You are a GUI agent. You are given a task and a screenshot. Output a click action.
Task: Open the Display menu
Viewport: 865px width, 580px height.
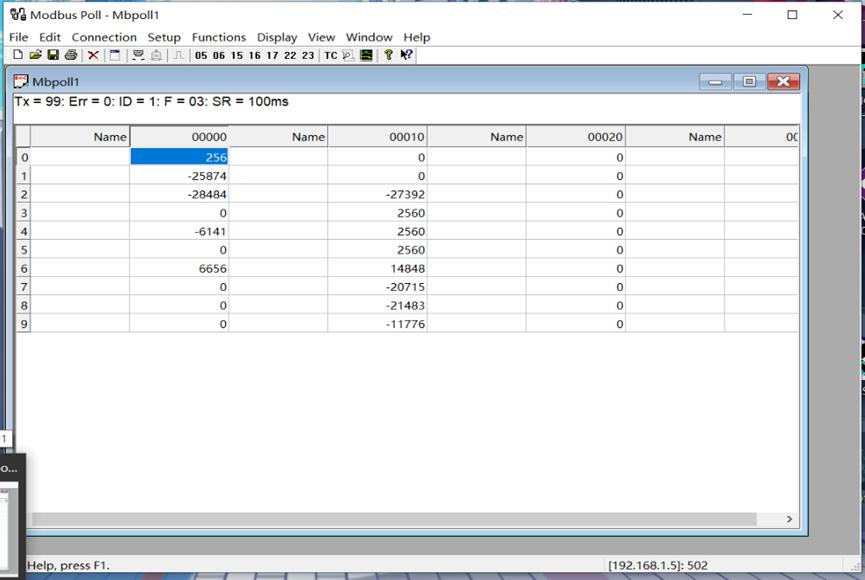277,37
